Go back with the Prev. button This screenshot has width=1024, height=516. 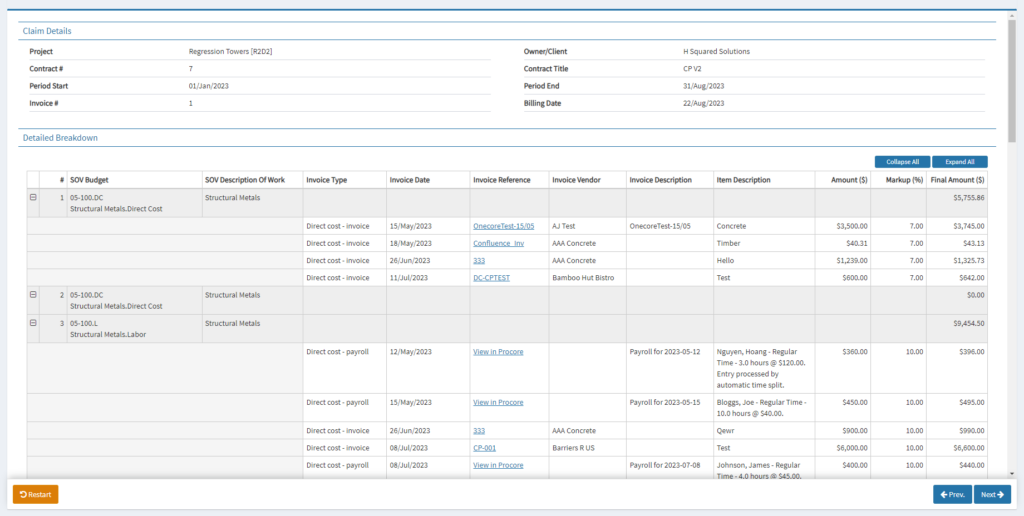[x=952, y=494]
